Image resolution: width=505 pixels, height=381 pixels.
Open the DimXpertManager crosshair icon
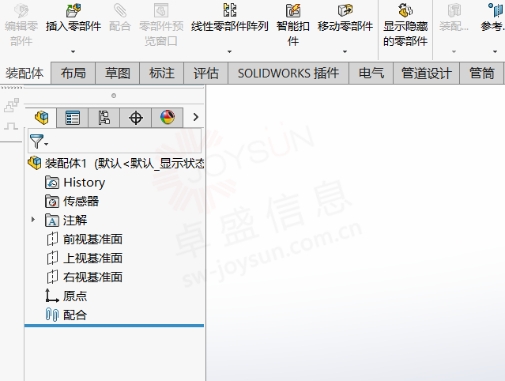pyautogui.click(x=135, y=118)
